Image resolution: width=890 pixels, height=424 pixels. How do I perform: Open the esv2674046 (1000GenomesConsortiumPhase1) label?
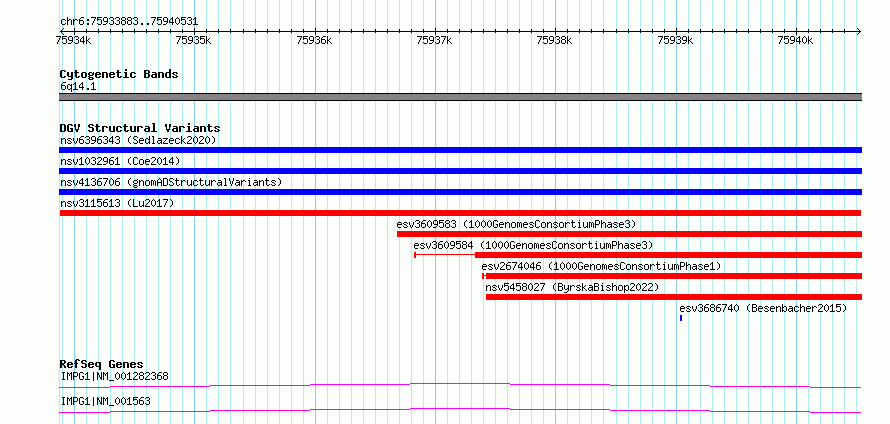click(602, 266)
